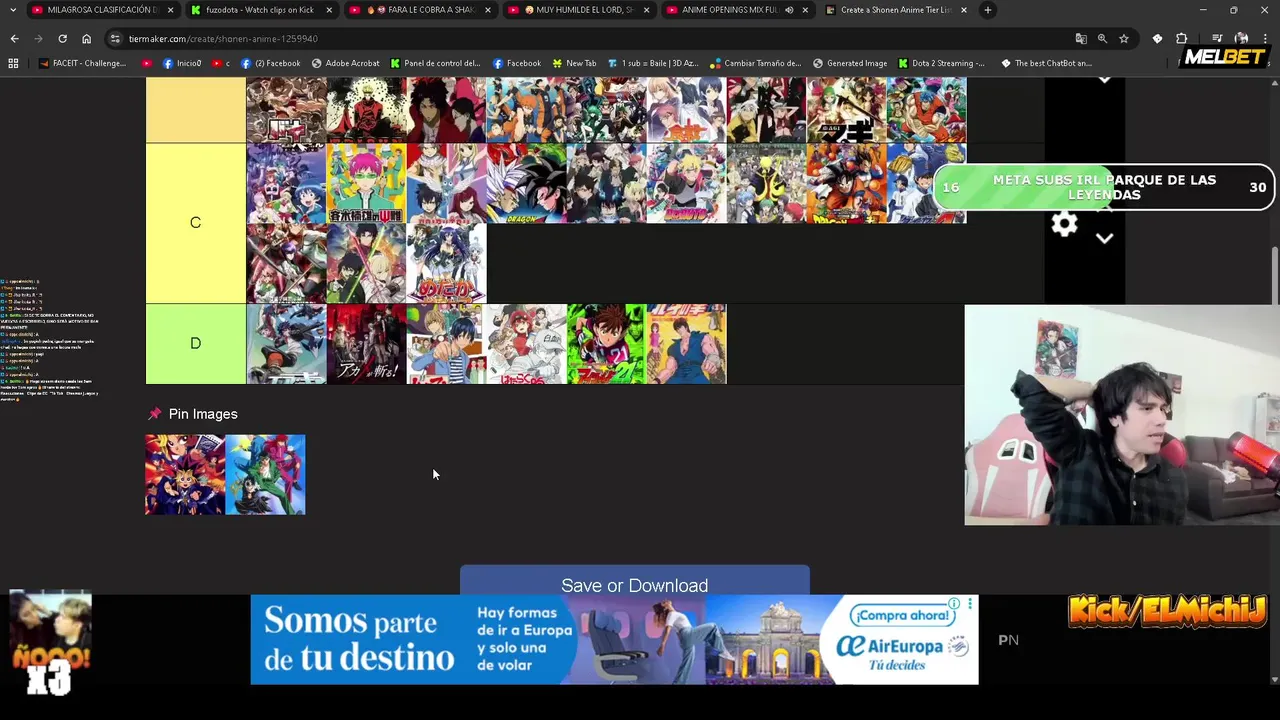Close the MILAGROSA CLASIFICACIÓN tab
Image resolution: width=1280 pixels, height=720 pixels.
coord(170,10)
